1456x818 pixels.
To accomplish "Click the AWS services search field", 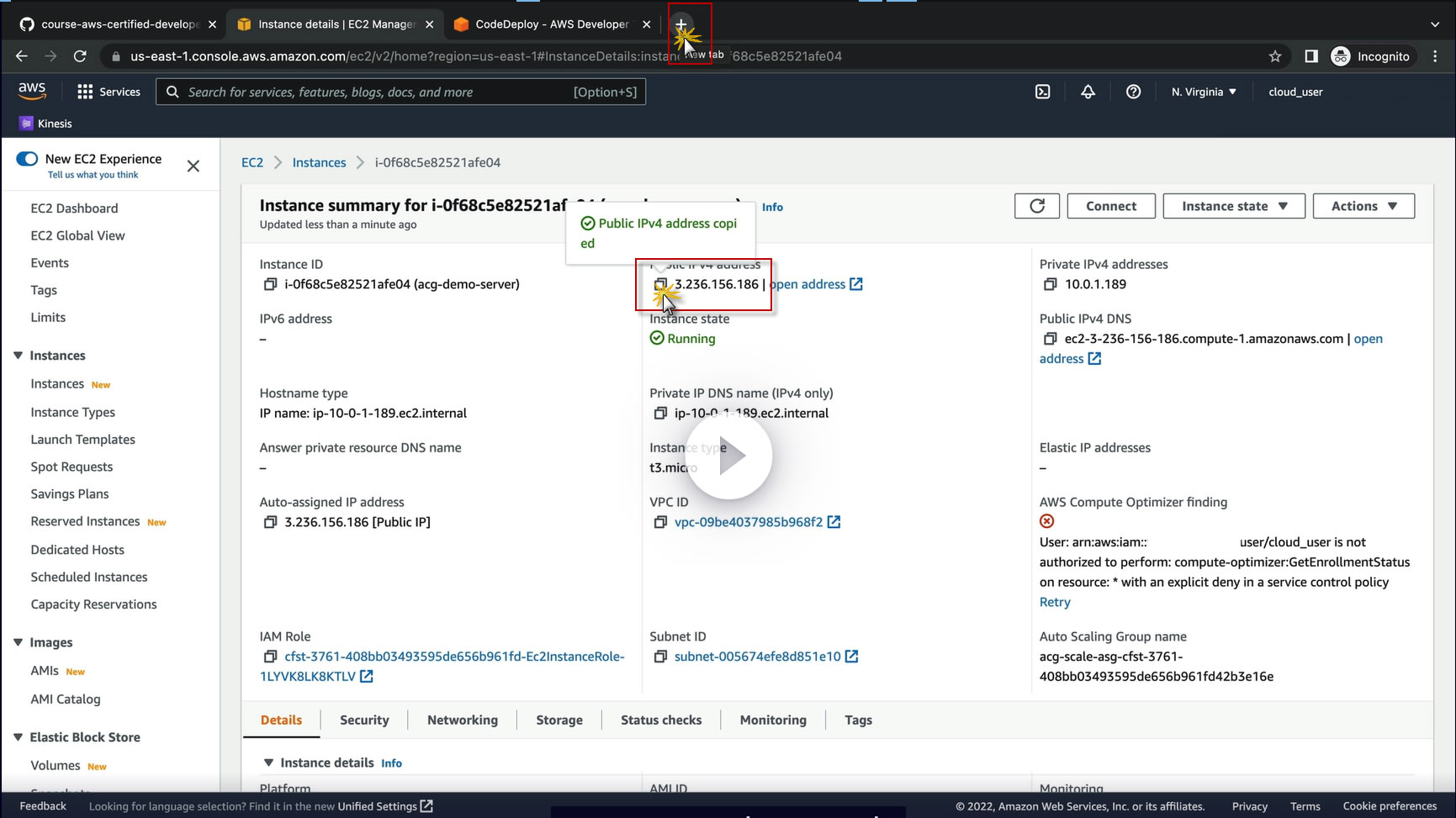I will point(400,92).
